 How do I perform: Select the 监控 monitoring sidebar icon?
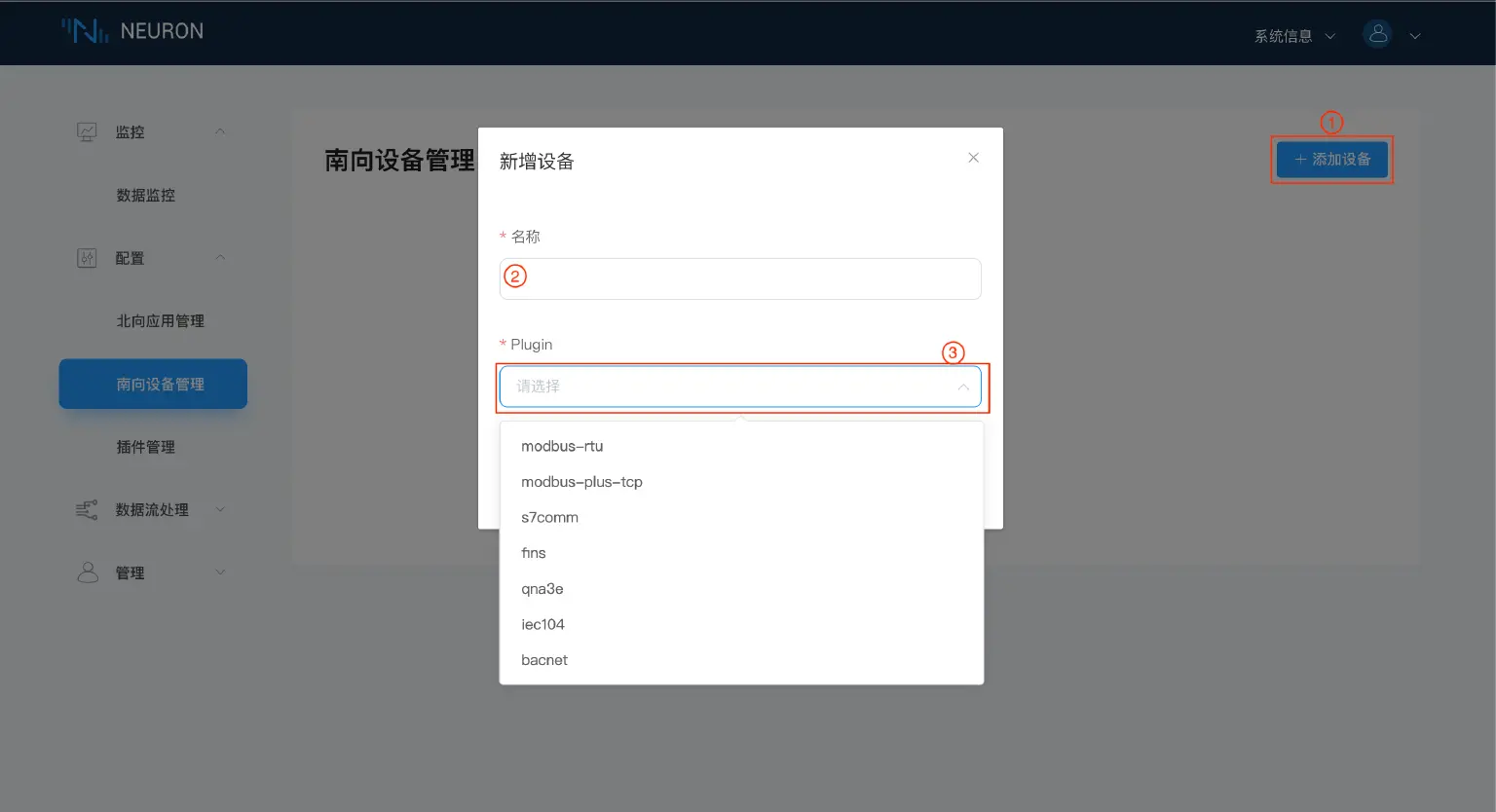86,130
